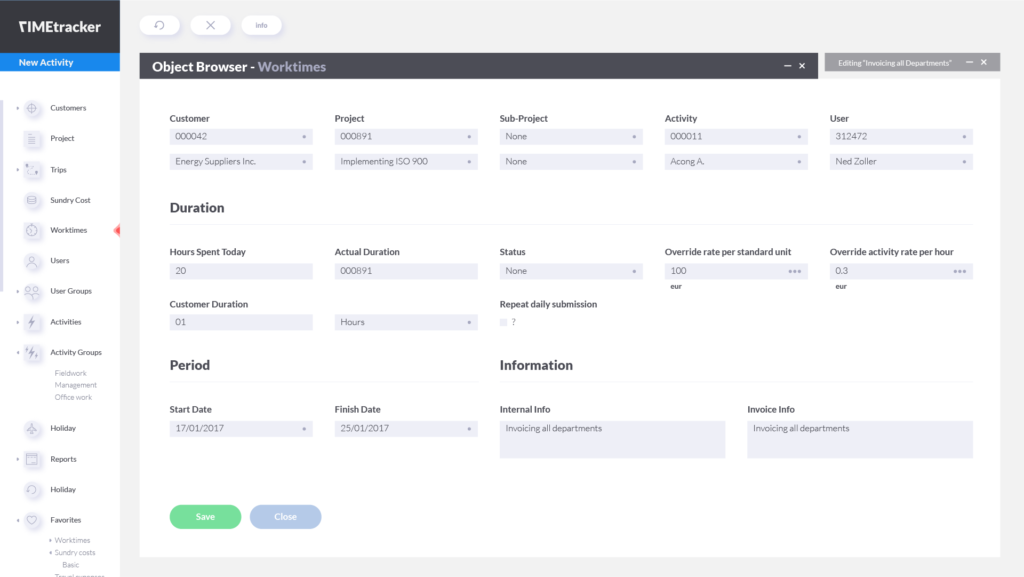
Task: Expand the Favorites section
Action: 33,519
